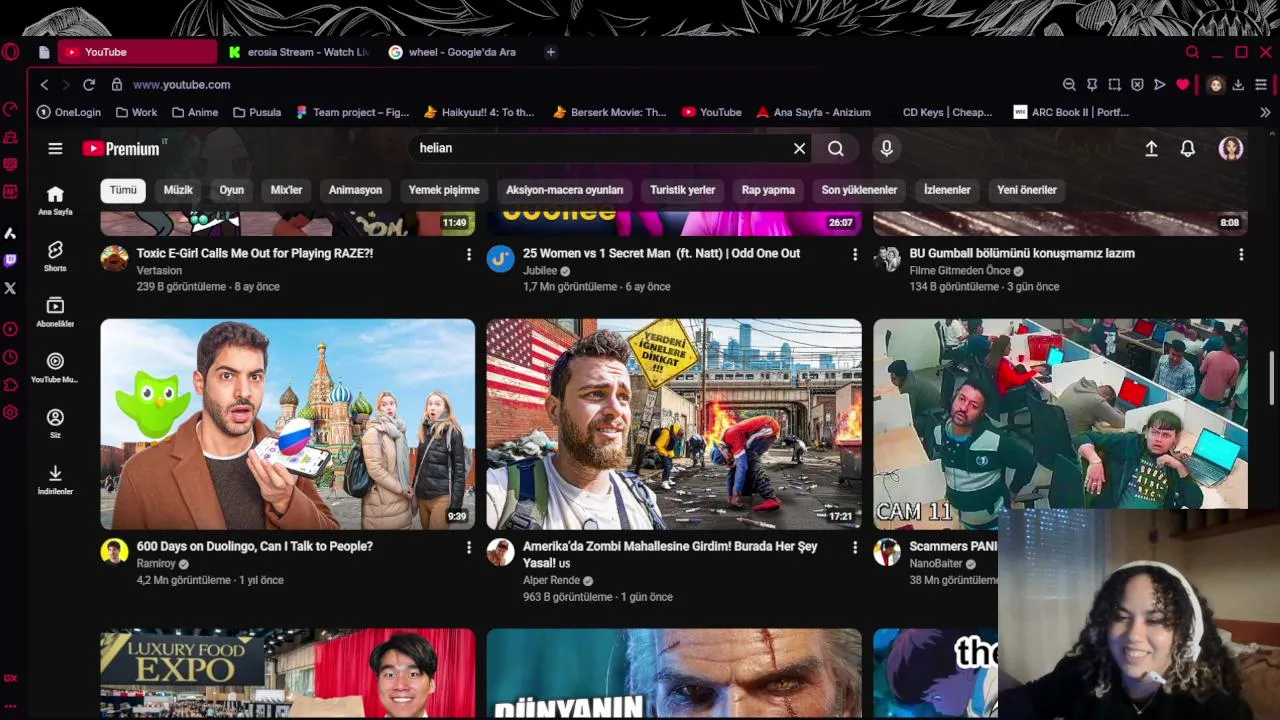
Task: Open the notifications bell
Action: click(1188, 148)
